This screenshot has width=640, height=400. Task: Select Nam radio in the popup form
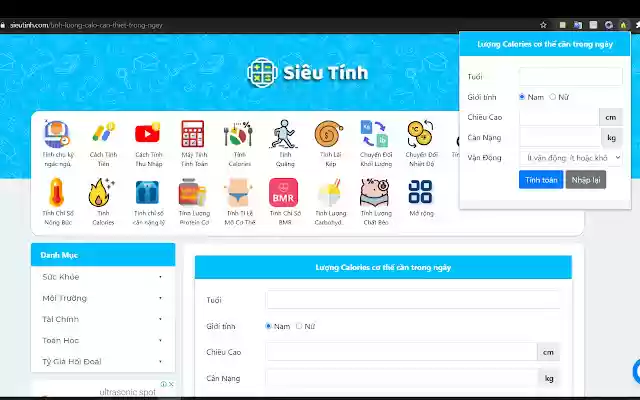click(522, 97)
